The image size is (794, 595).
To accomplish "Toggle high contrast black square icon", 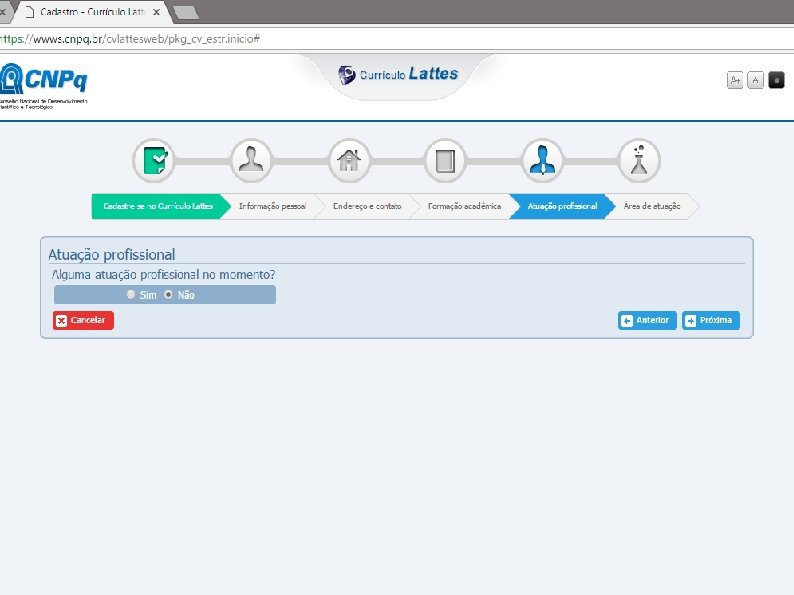I will tap(776, 80).
